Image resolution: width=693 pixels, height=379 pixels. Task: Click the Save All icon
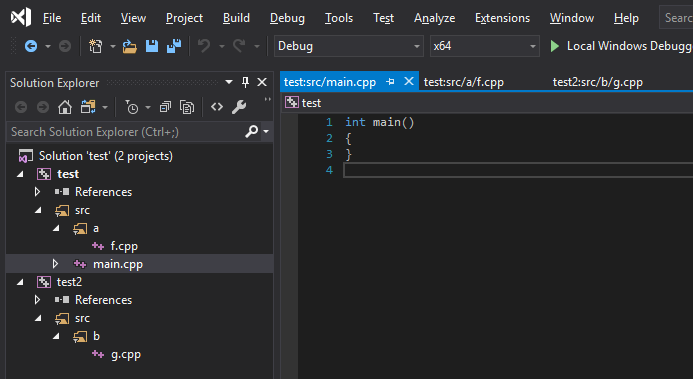(x=174, y=46)
